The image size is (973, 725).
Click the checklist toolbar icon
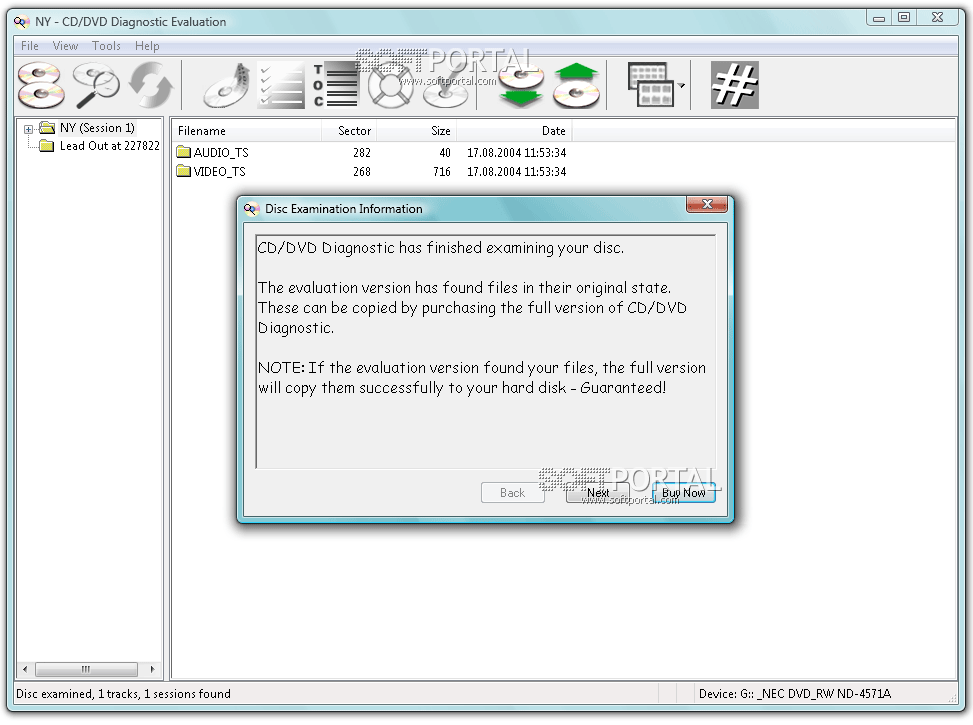click(x=280, y=85)
